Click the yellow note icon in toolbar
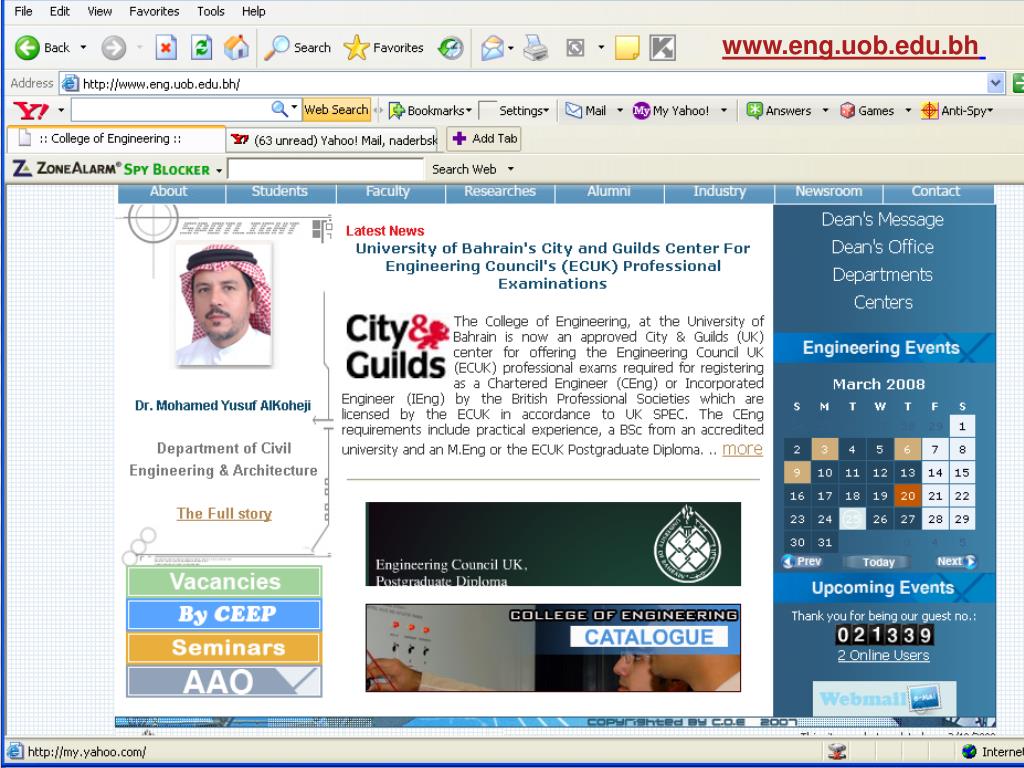Viewport: 1024px width, 768px height. pyautogui.click(x=627, y=48)
